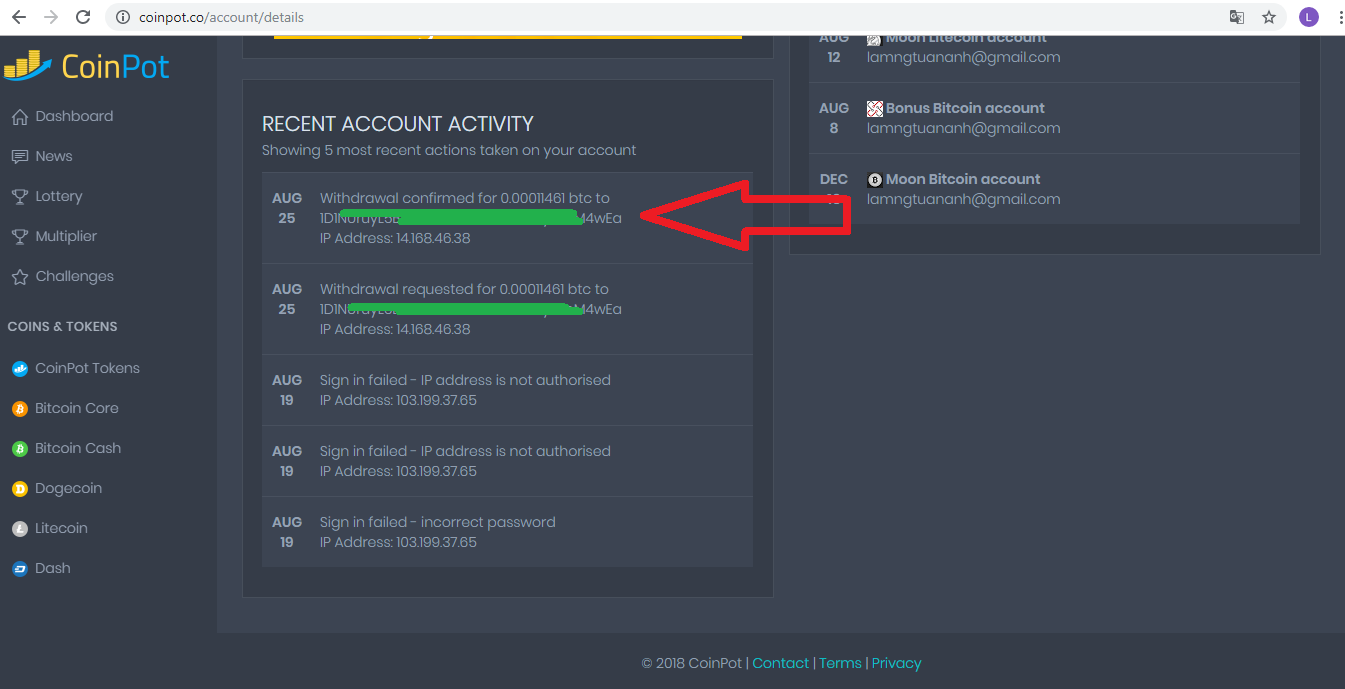Click the Terms footer link
The height and width of the screenshot is (689, 1345).
click(x=840, y=663)
